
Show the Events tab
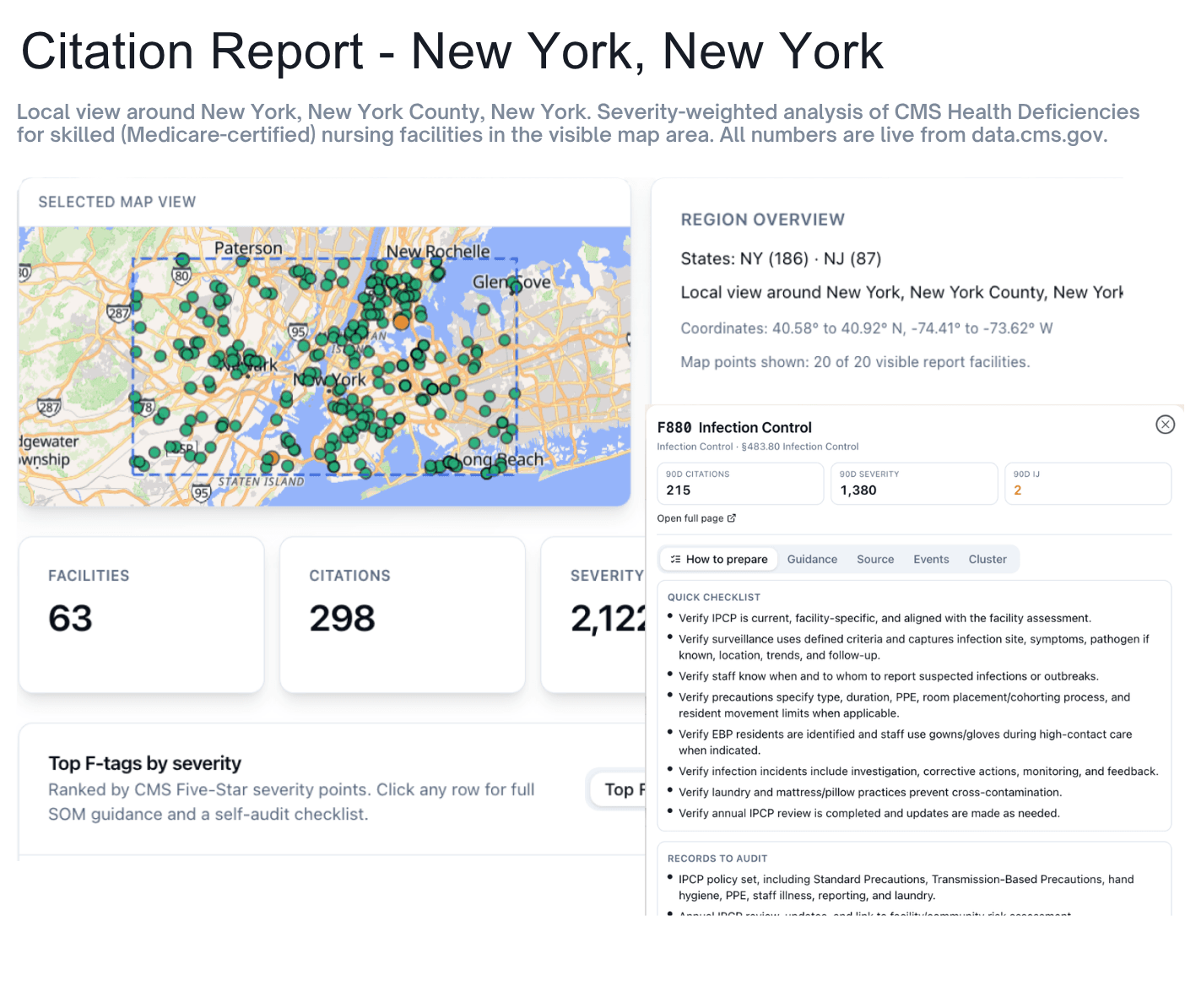tap(931, 559)
